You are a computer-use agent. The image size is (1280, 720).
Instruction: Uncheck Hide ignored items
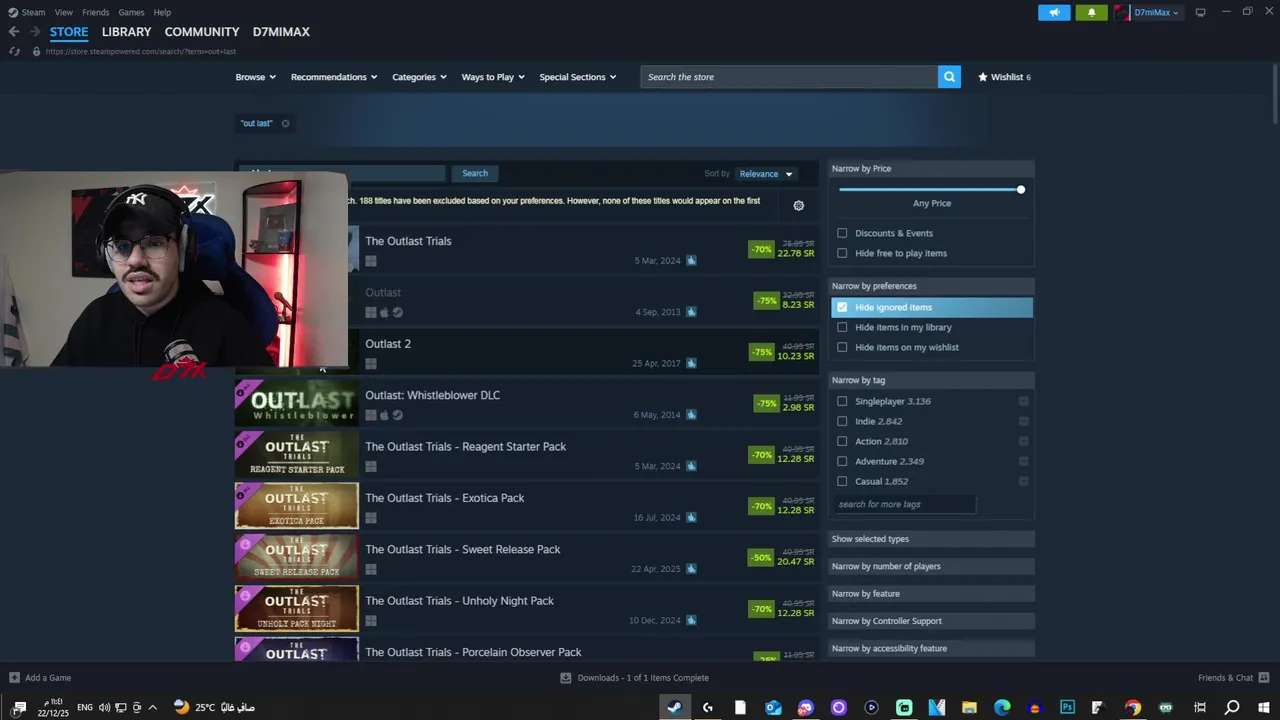pyautogui.click(x=842, y=307)
